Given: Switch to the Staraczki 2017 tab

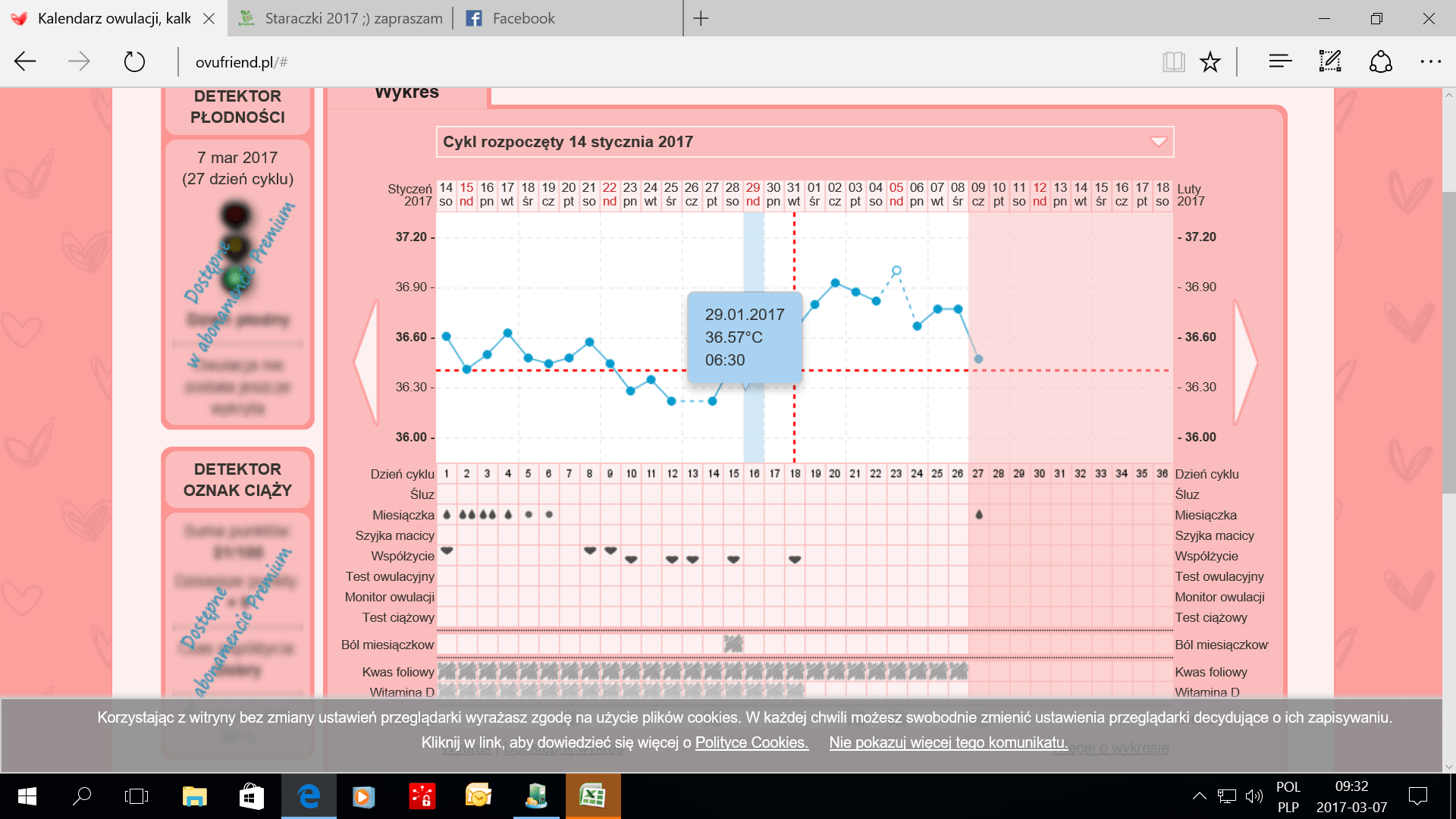Looking at the screenshot, I should click(340, 18).
